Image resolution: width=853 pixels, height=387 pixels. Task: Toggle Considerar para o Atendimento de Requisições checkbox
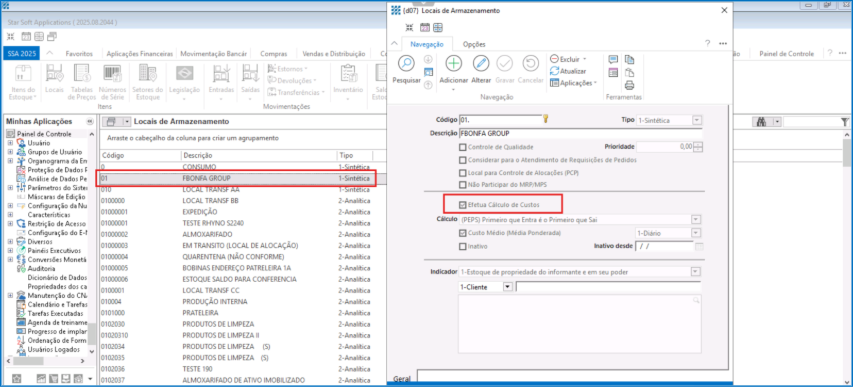coord(463,160)
